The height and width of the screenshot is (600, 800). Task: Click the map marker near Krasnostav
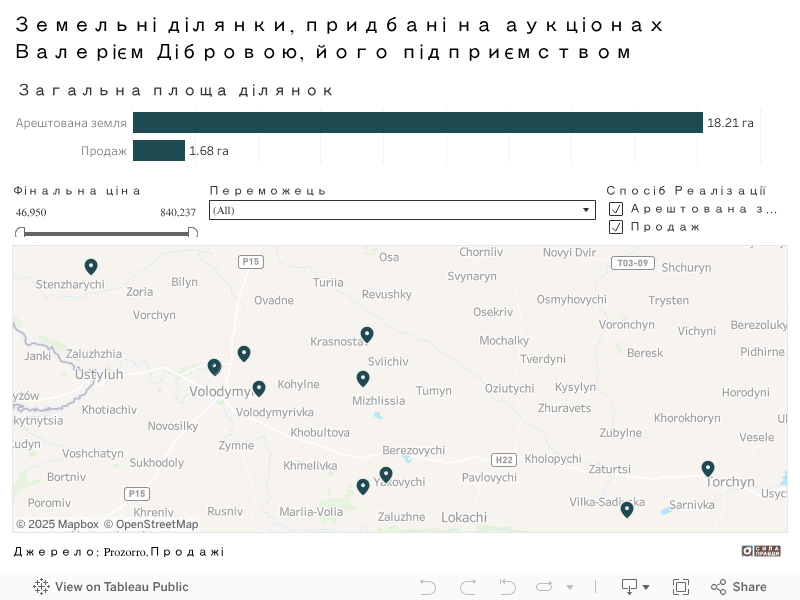(366, 335)
